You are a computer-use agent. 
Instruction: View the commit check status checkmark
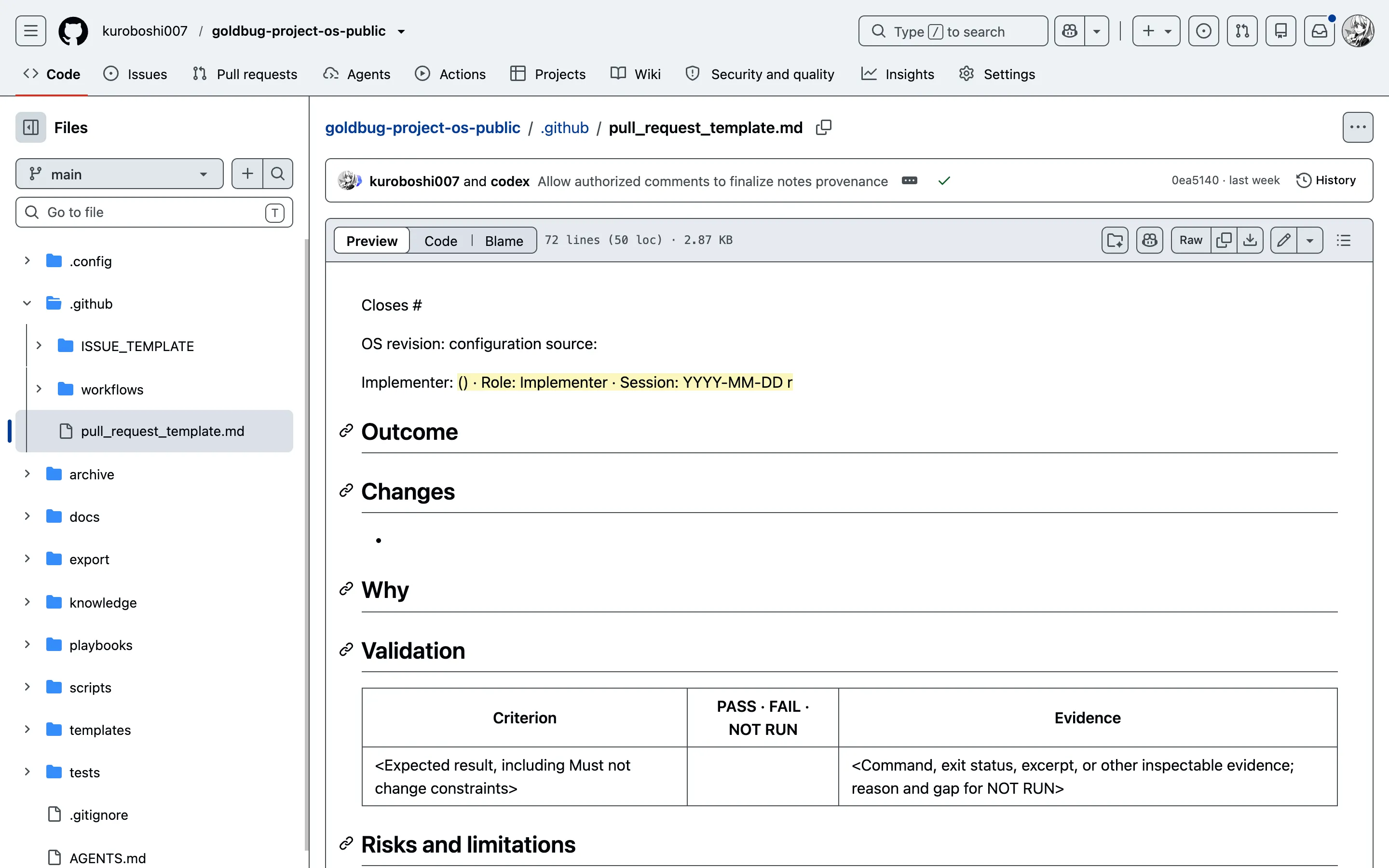pyautogui.click(x=944, y=181)
